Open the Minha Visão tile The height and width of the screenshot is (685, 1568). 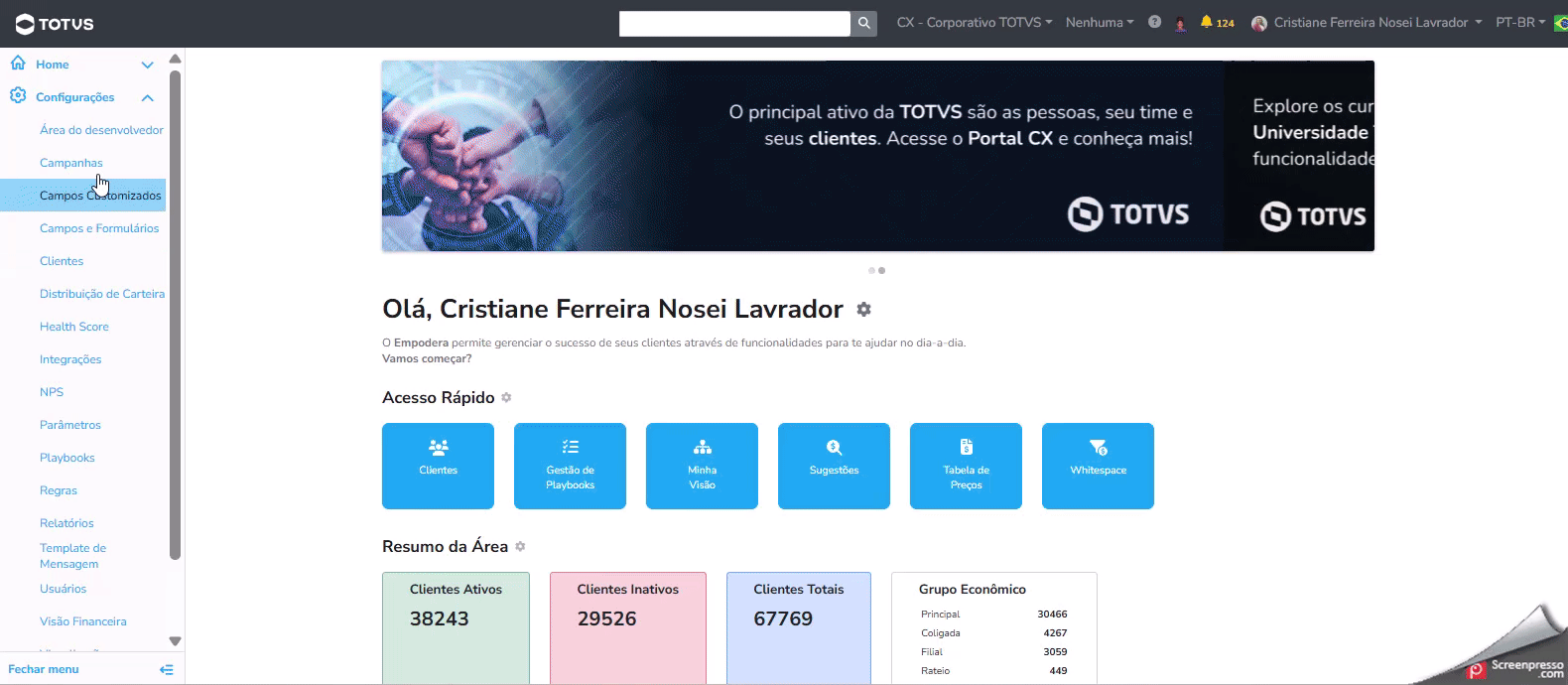pos(702,466)
